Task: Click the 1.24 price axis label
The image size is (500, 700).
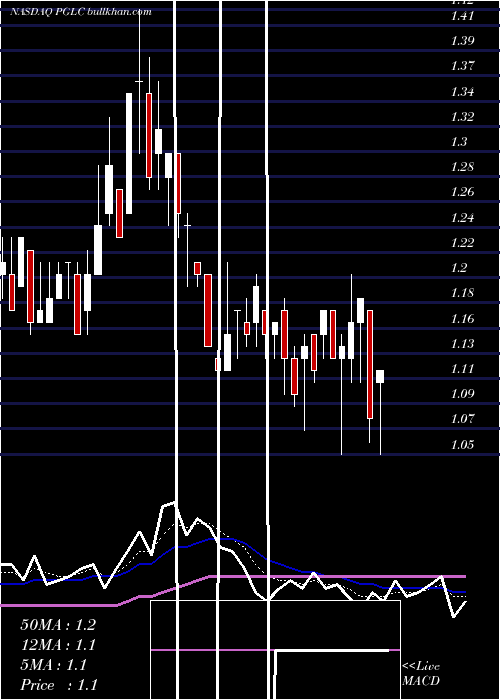Action: pos(462,217)
